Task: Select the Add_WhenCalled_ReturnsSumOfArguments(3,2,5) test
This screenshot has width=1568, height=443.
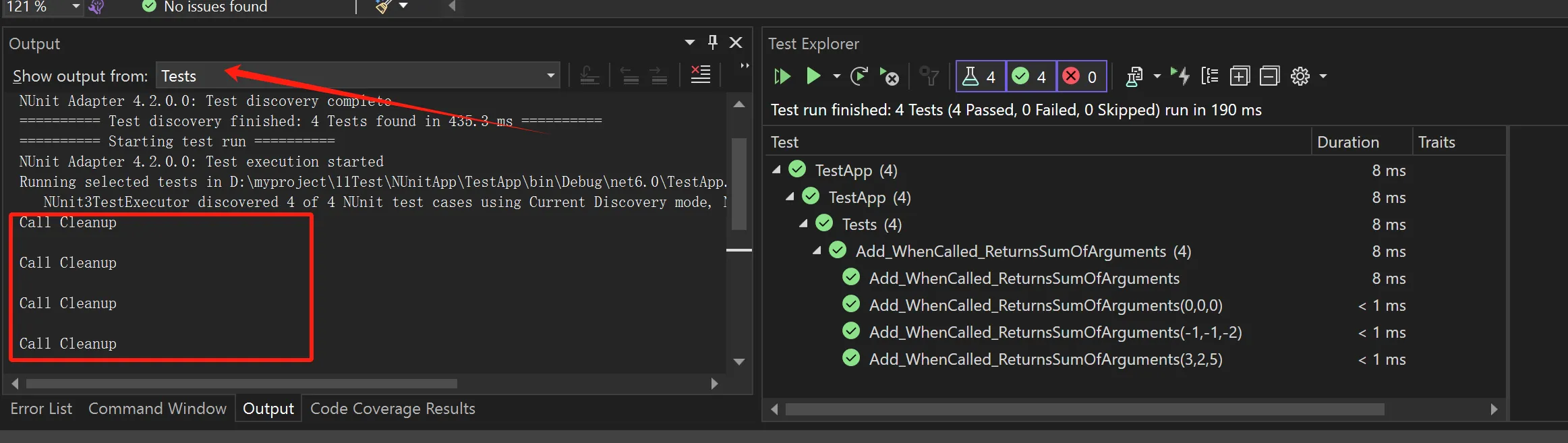Action: [1045, 359]
